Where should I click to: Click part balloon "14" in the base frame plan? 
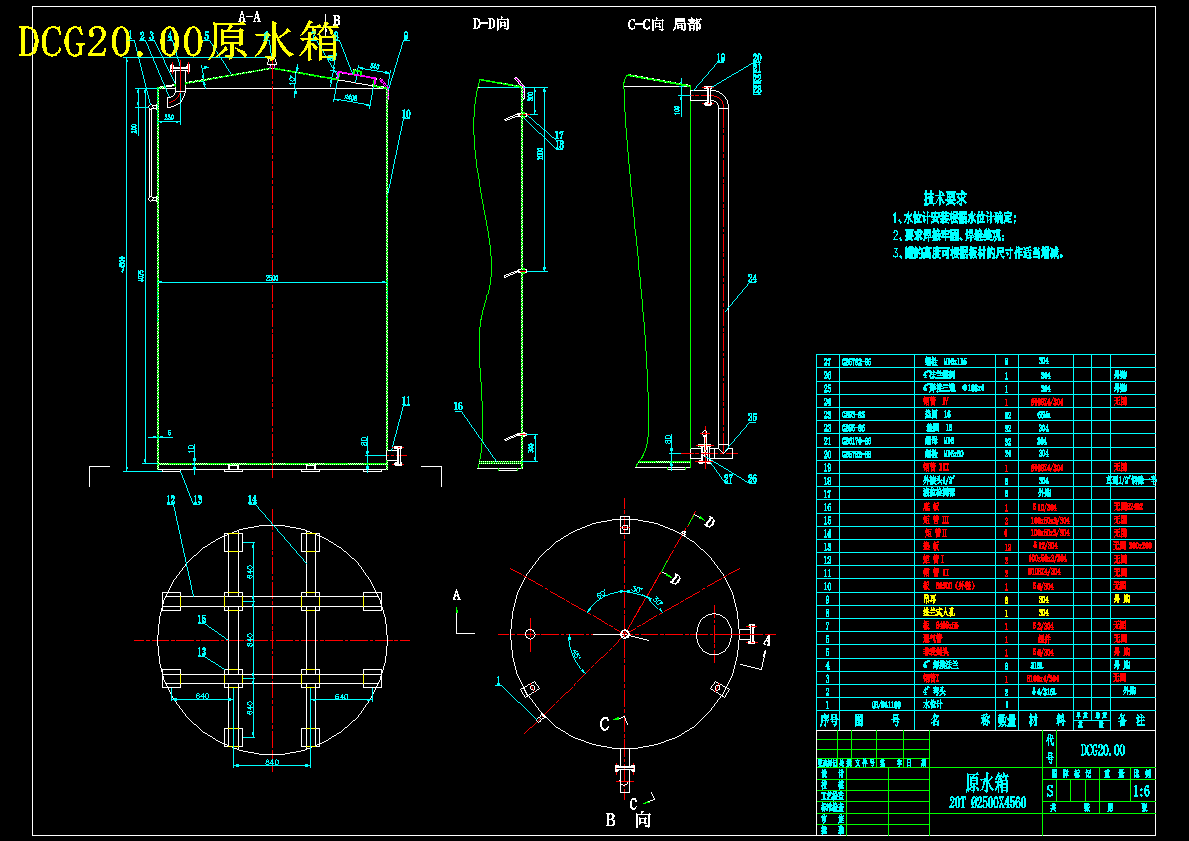pos(253,500)
